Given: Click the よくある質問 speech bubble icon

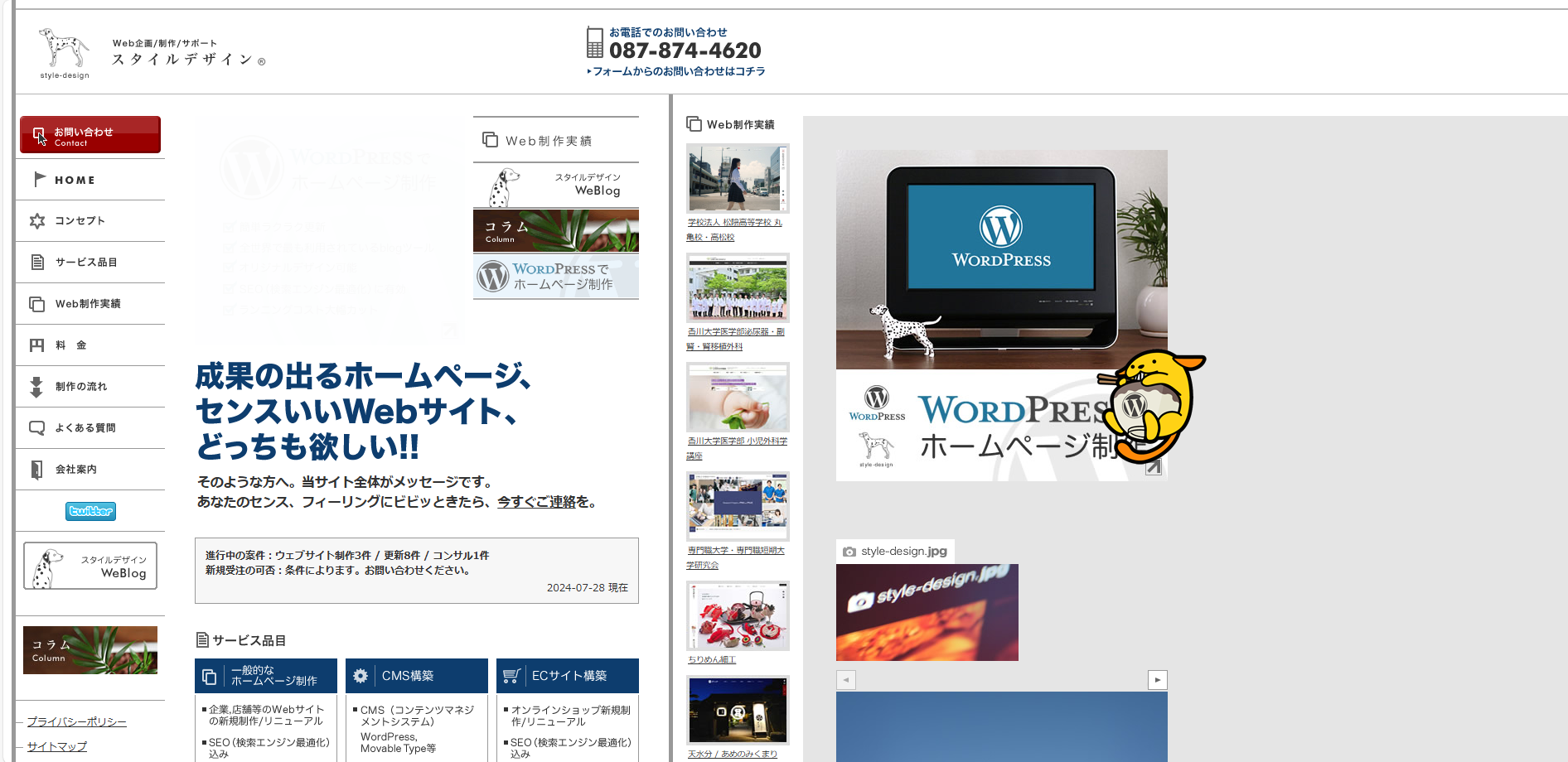Looking at the screenshot, I should point(37,428).
